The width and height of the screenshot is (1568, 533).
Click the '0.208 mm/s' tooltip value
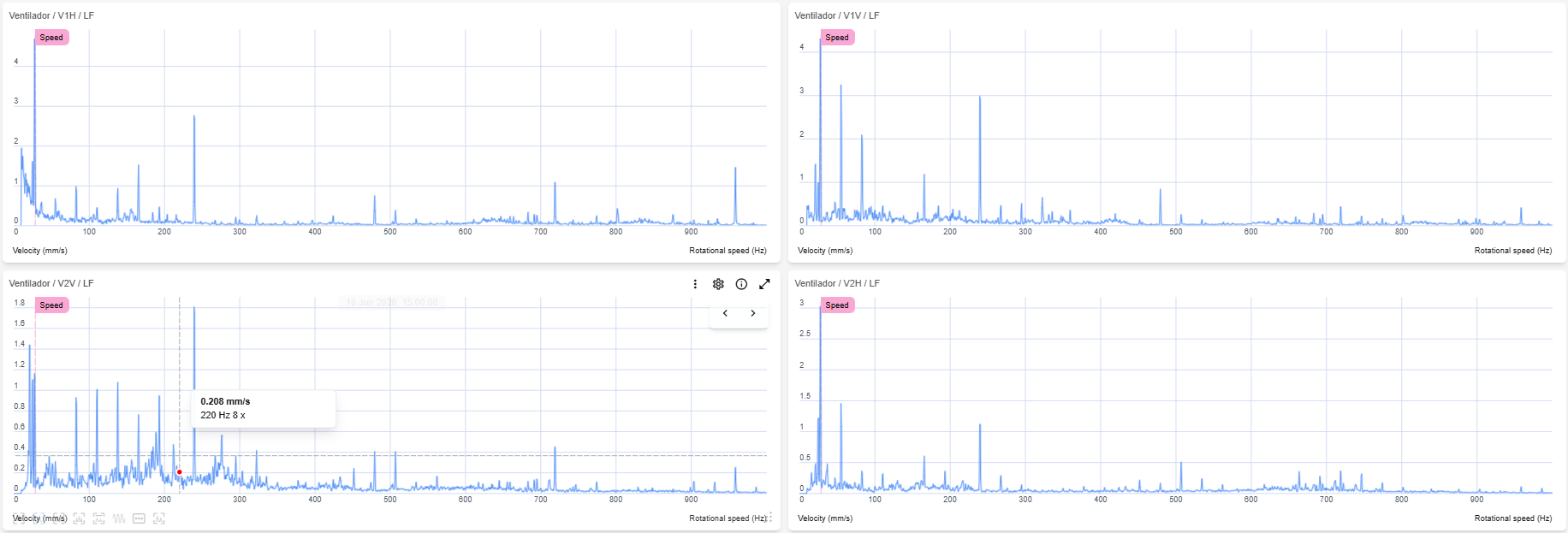[225, 401]
